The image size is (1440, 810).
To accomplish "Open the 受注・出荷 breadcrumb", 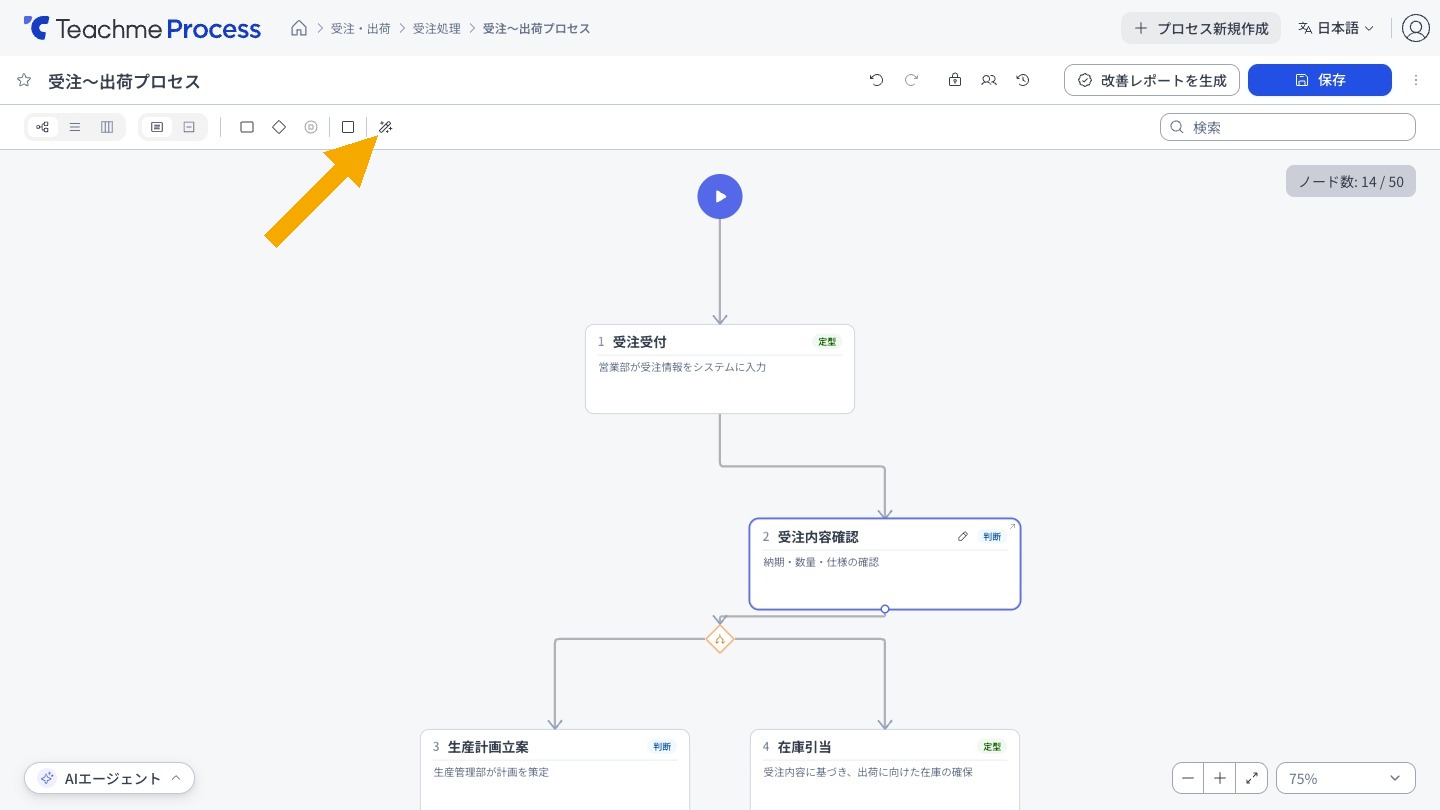I will point(361,28).
